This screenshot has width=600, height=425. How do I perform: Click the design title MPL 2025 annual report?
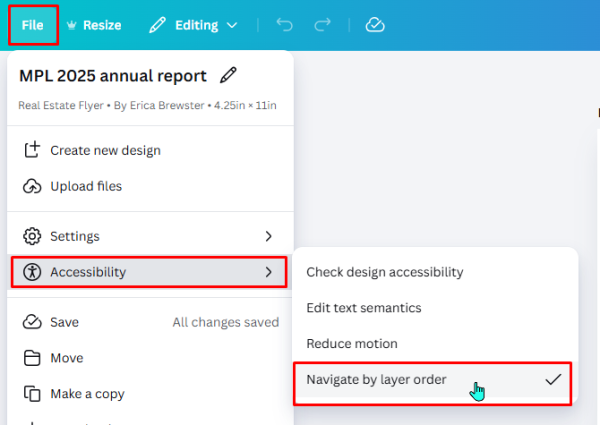tap(113, 76)
